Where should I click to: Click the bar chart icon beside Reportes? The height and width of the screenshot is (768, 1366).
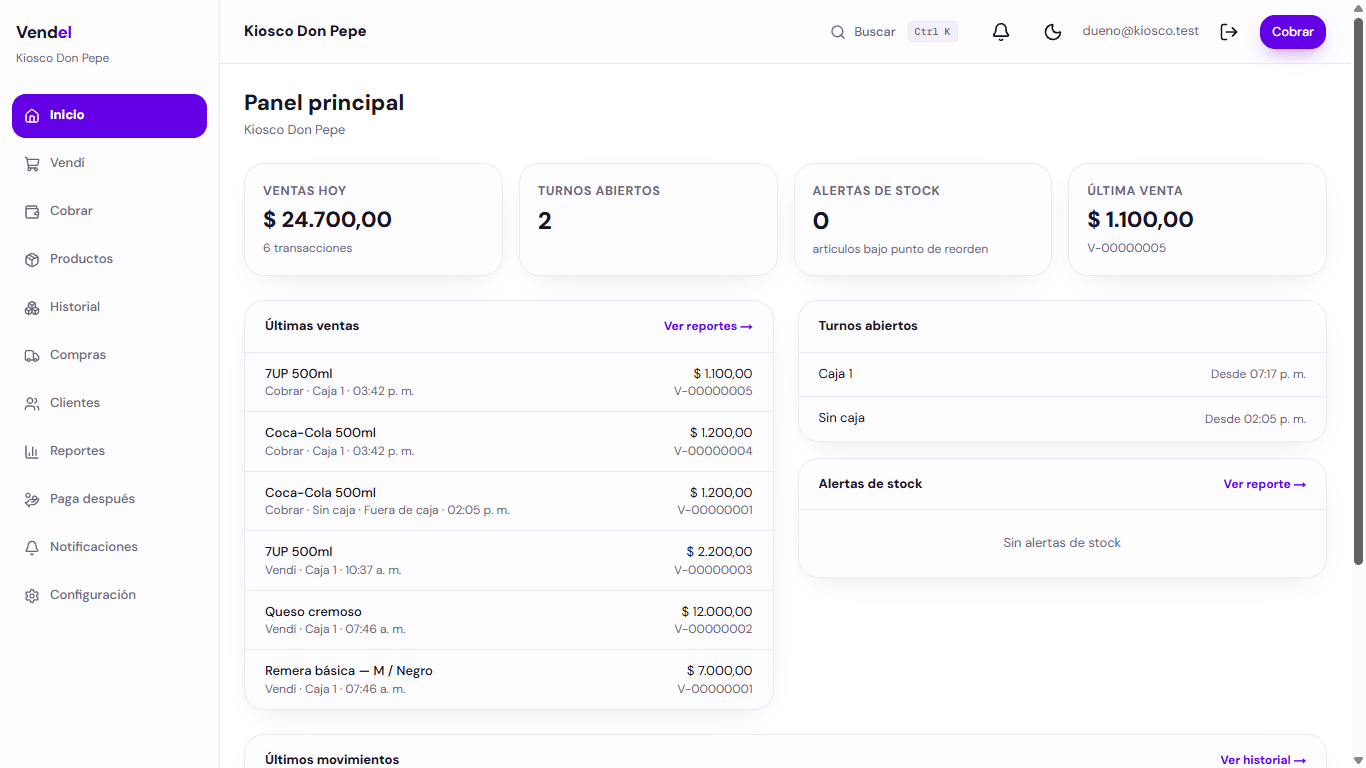click(32, 451)
